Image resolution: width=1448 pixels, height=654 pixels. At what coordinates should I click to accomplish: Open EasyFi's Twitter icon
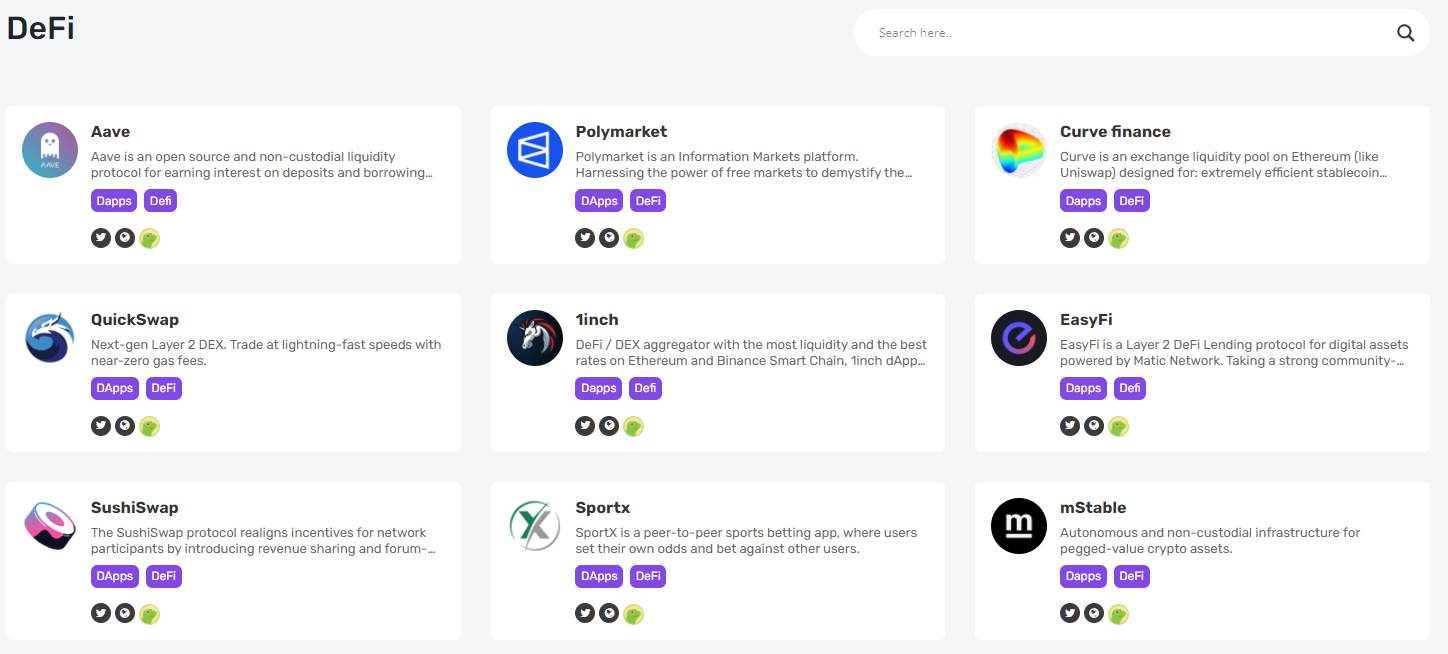pyautogui.click(x=1070, y=426)
